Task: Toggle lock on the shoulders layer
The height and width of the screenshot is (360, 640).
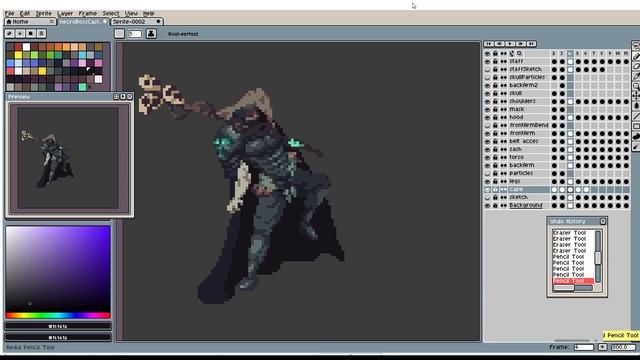Action: click(495, 101)
